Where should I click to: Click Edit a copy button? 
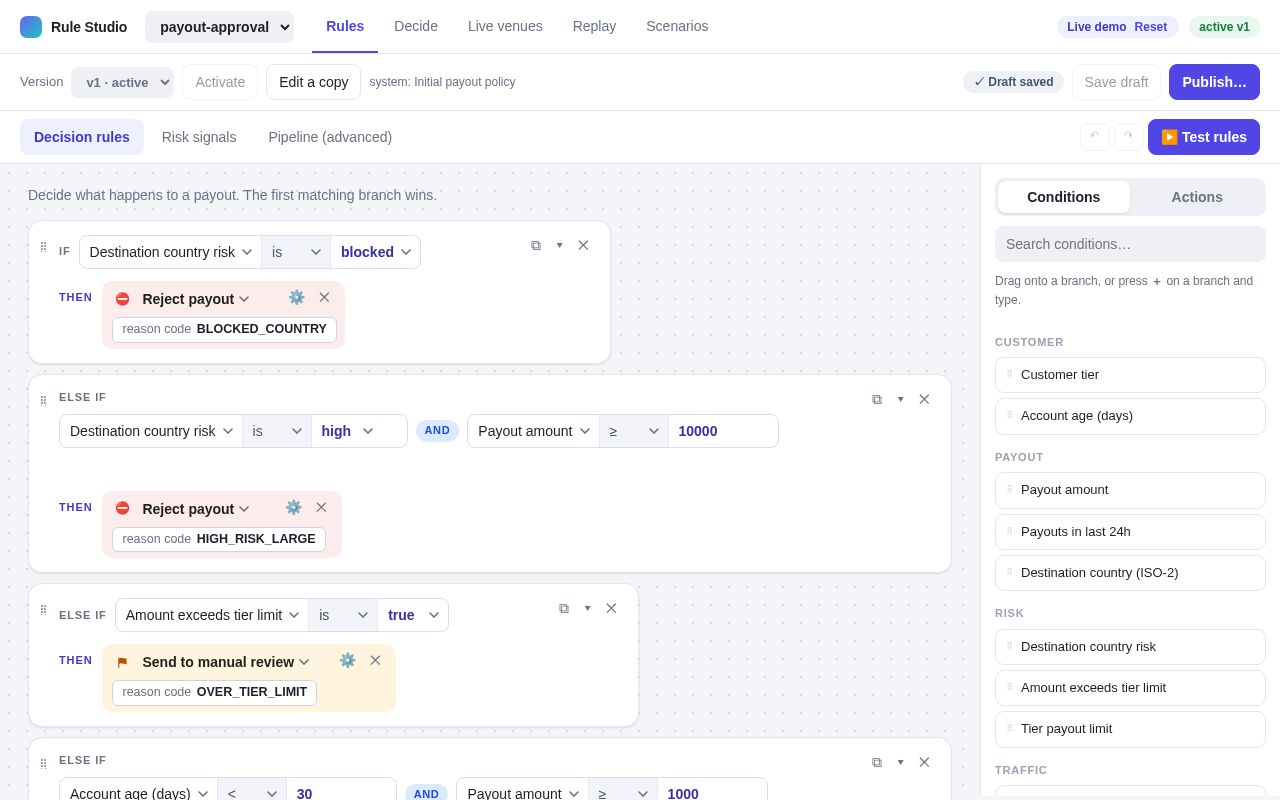coord(313,82)
